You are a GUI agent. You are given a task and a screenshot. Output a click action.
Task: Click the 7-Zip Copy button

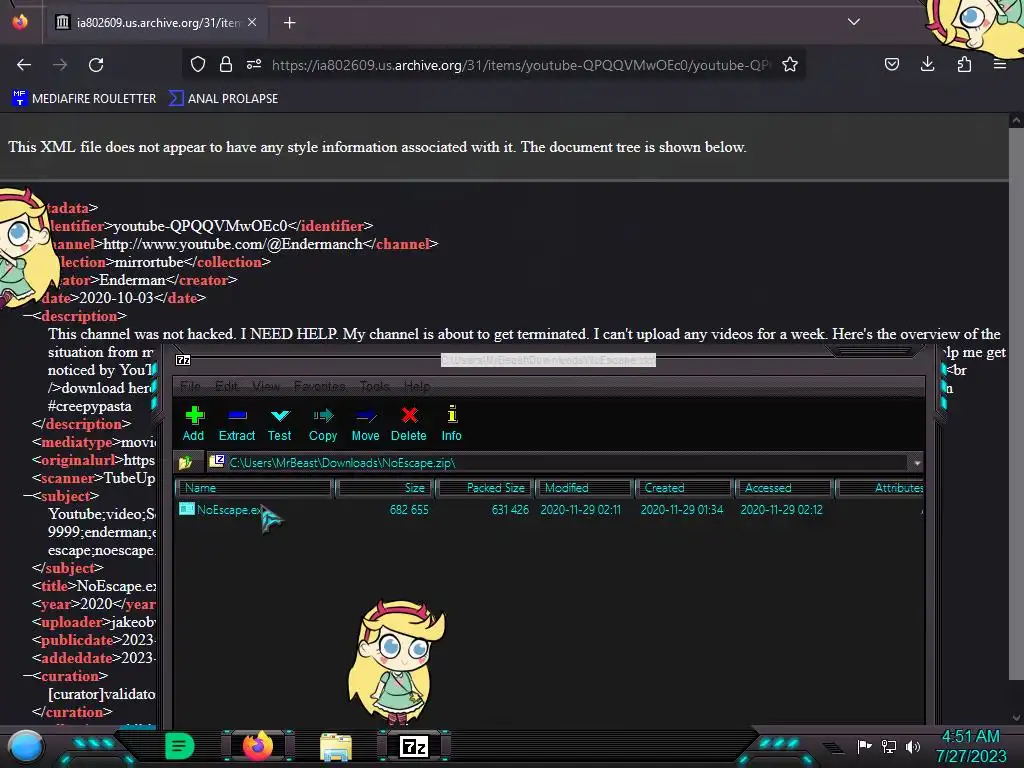323,424
